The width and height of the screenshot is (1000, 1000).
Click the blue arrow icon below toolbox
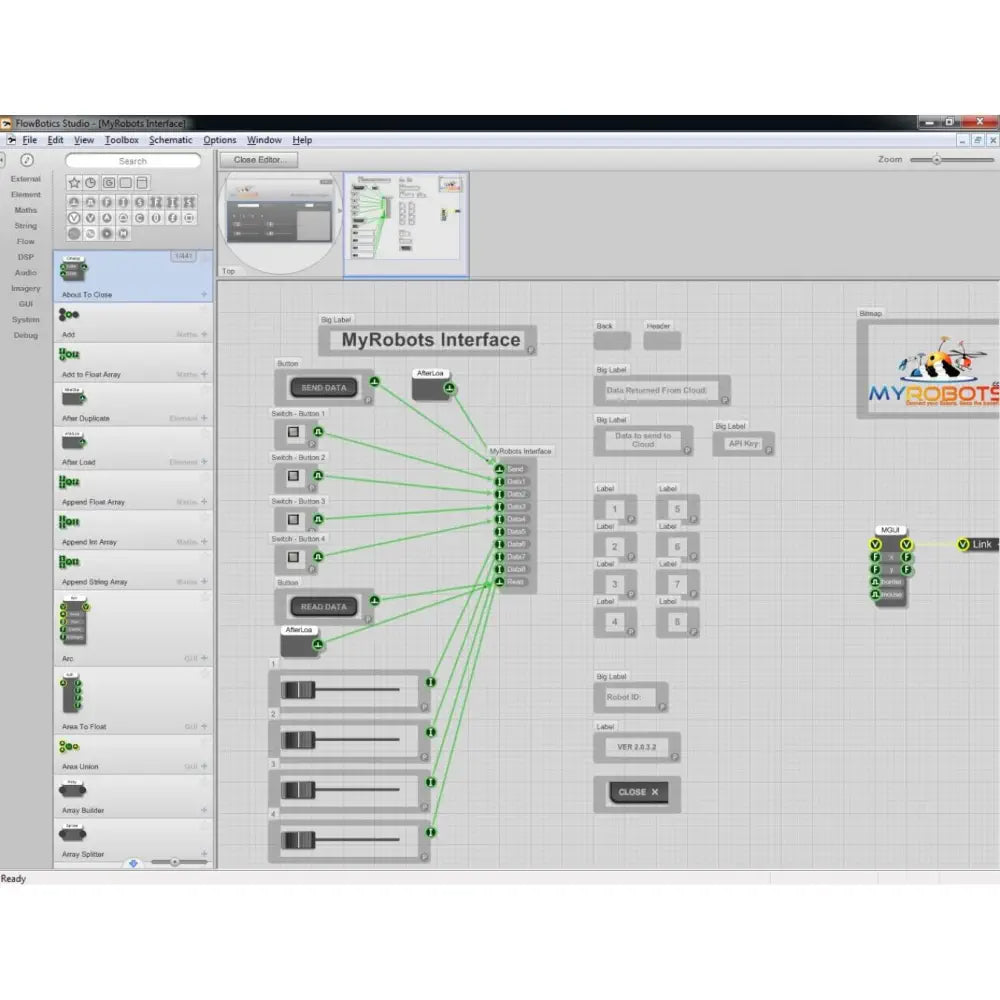(x=133, y=863)
